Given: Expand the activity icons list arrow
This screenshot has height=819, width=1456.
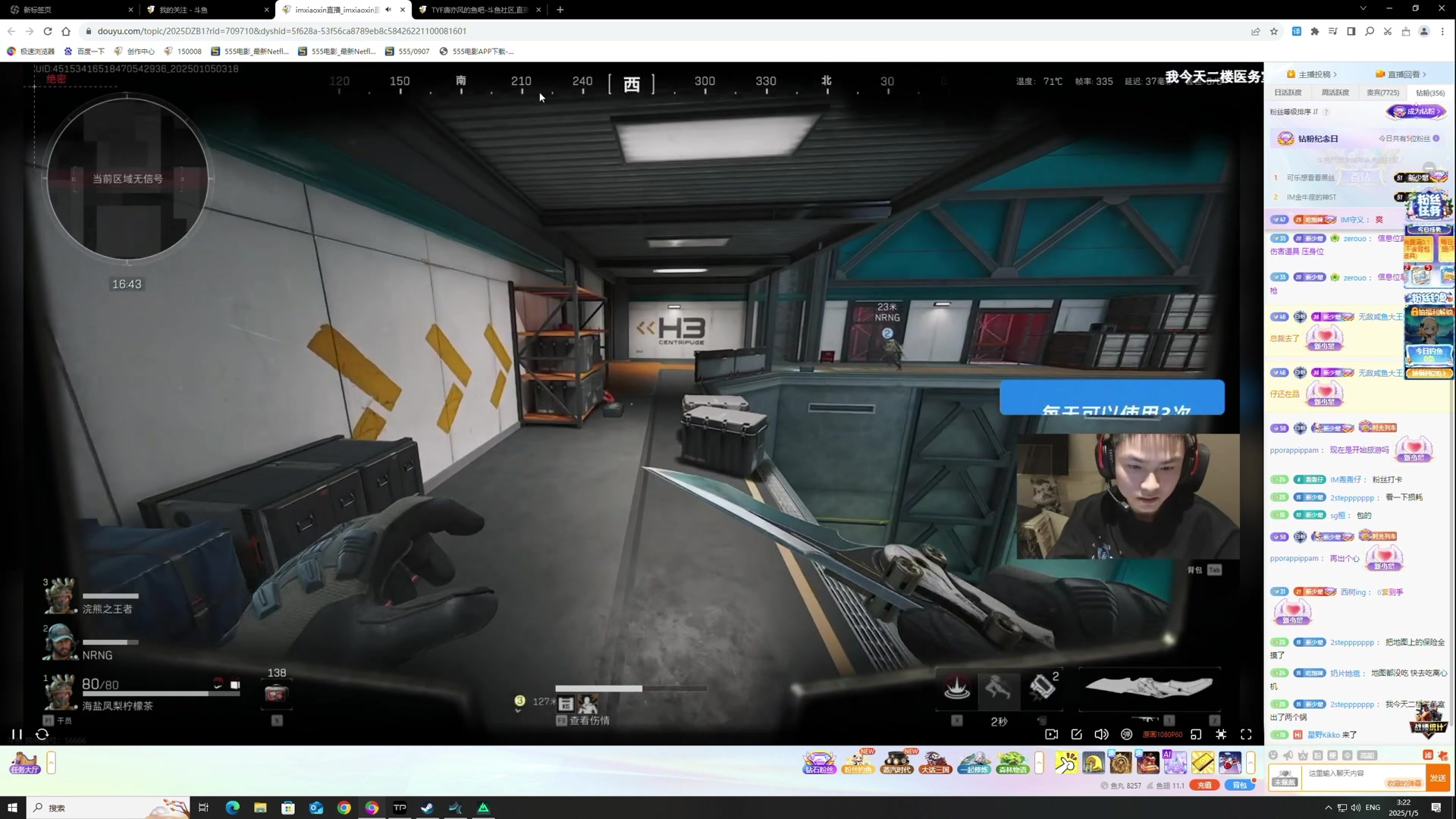Looking at the screenshot, I should point(1039,762).
